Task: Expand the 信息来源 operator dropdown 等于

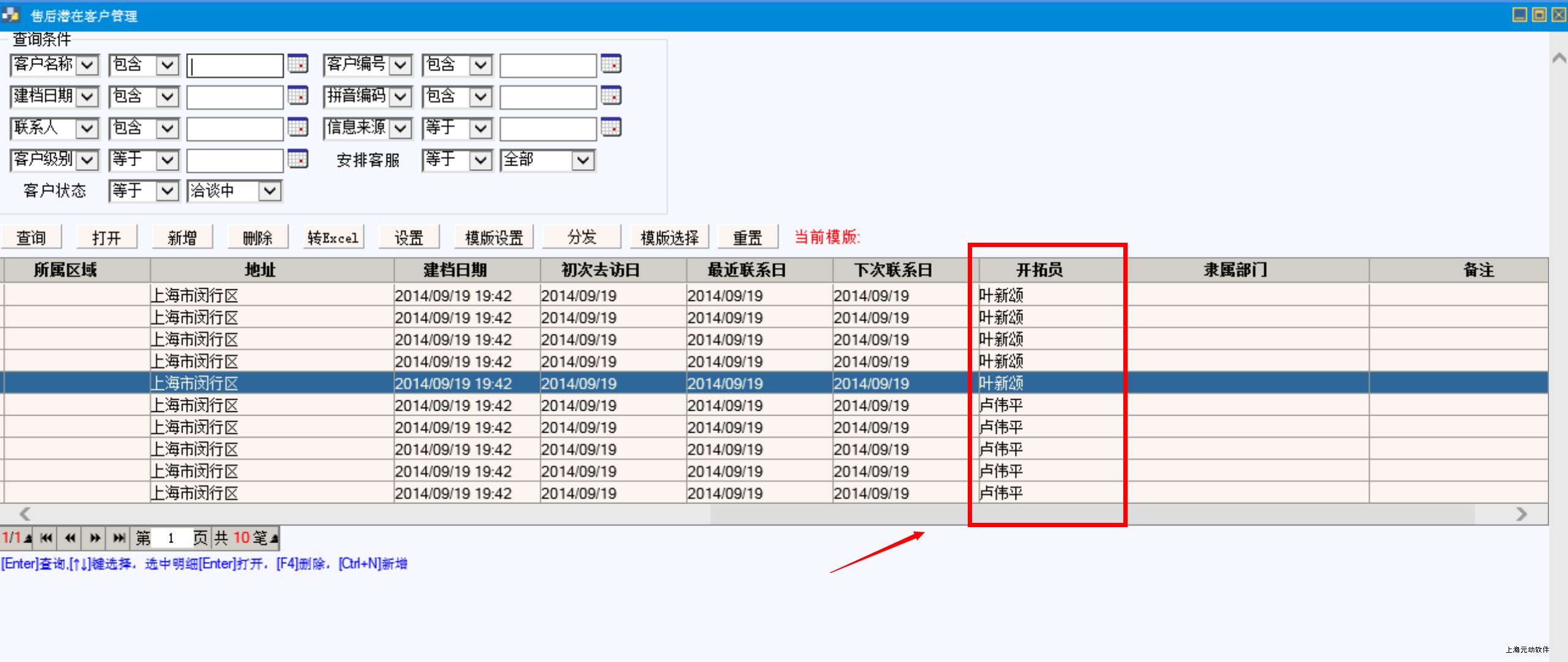Action: pos(480,128)
